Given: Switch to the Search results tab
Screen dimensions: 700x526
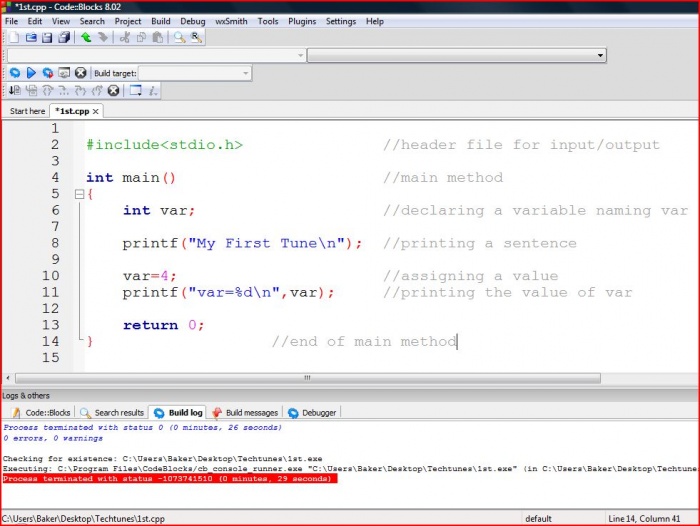Looking at the screenshot, I should [x=112, y=413].
